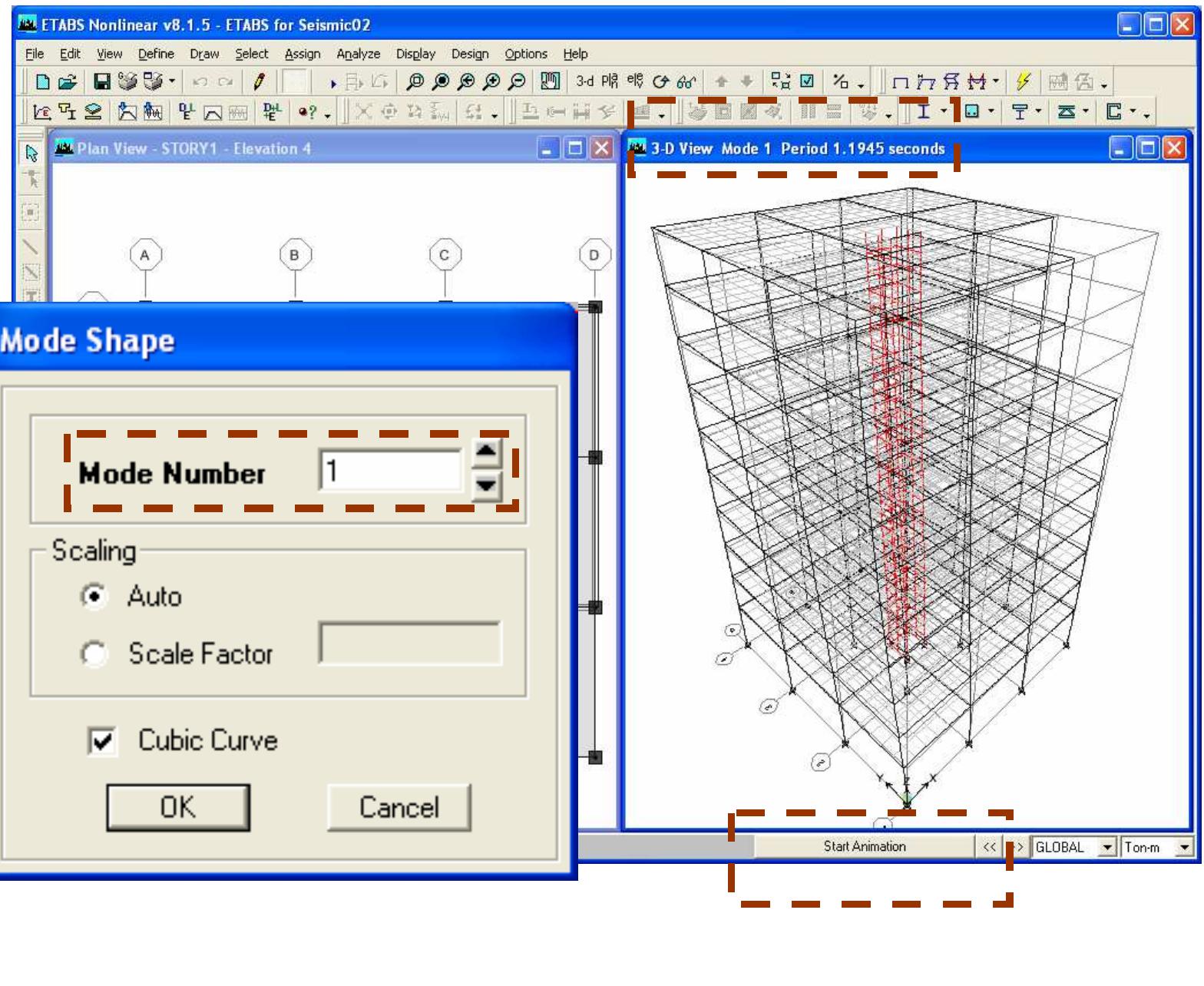This screenshot has height=986, width=1204.
Task: Open the File menu
Action: click(35, 54)
